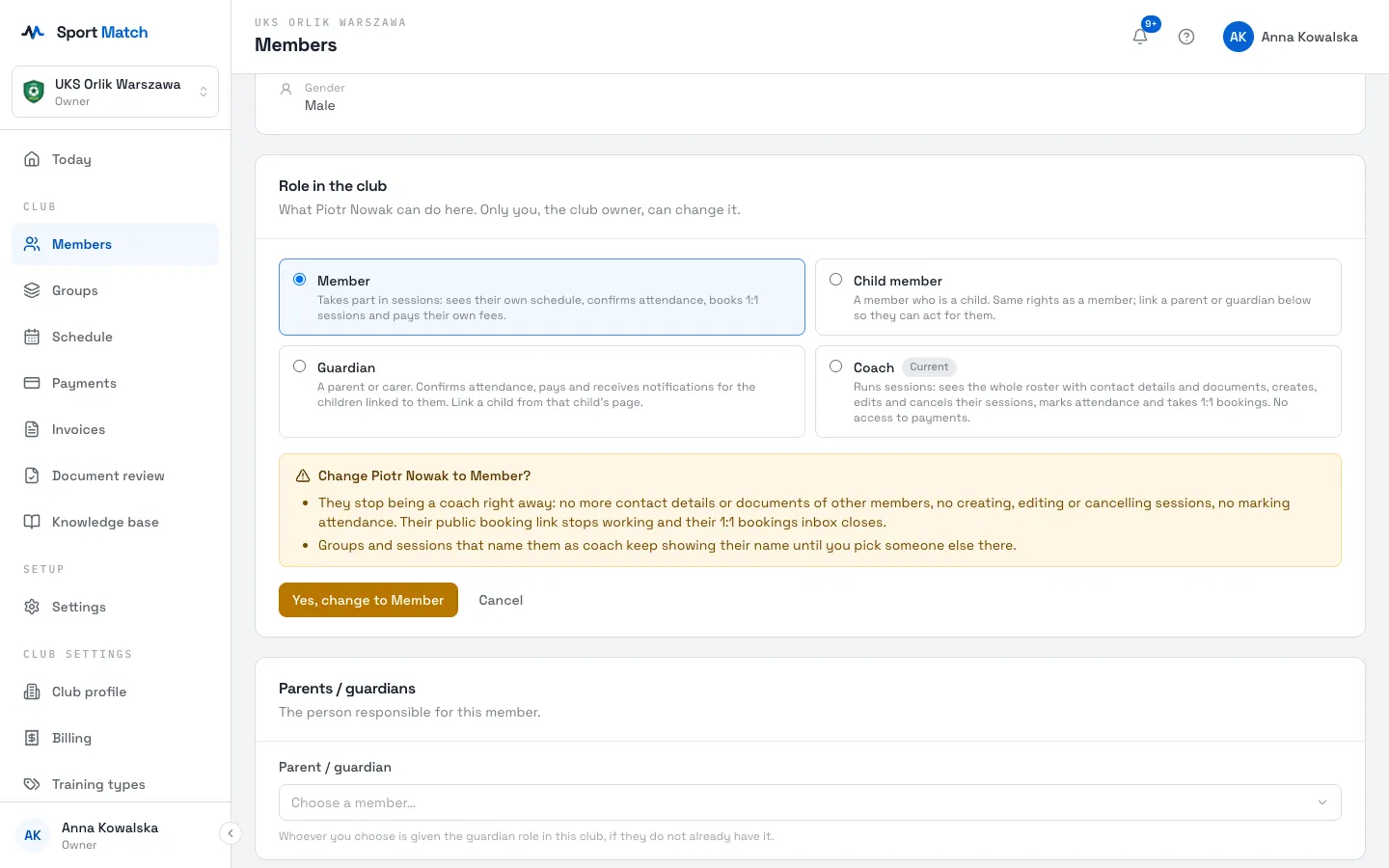This screenshot has width=1389, height=868.
Task: Open Groups in the sidebar
Action: (x=115, y=290)
